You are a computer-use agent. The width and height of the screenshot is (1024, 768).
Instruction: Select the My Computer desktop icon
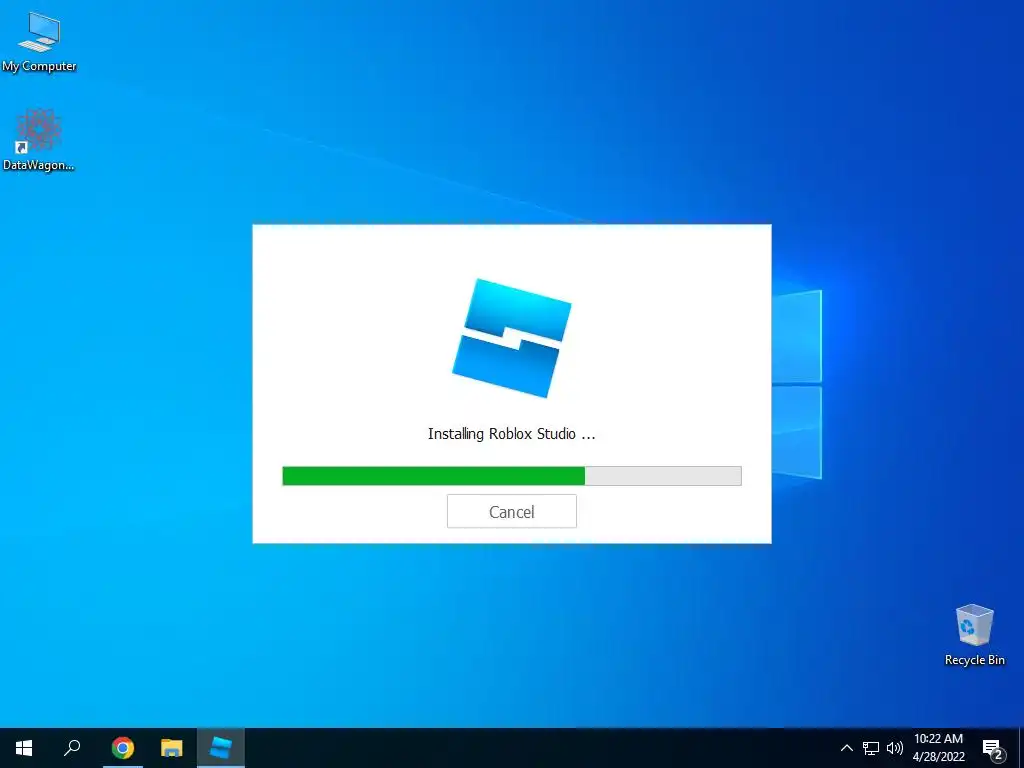(x=39, y=42)
